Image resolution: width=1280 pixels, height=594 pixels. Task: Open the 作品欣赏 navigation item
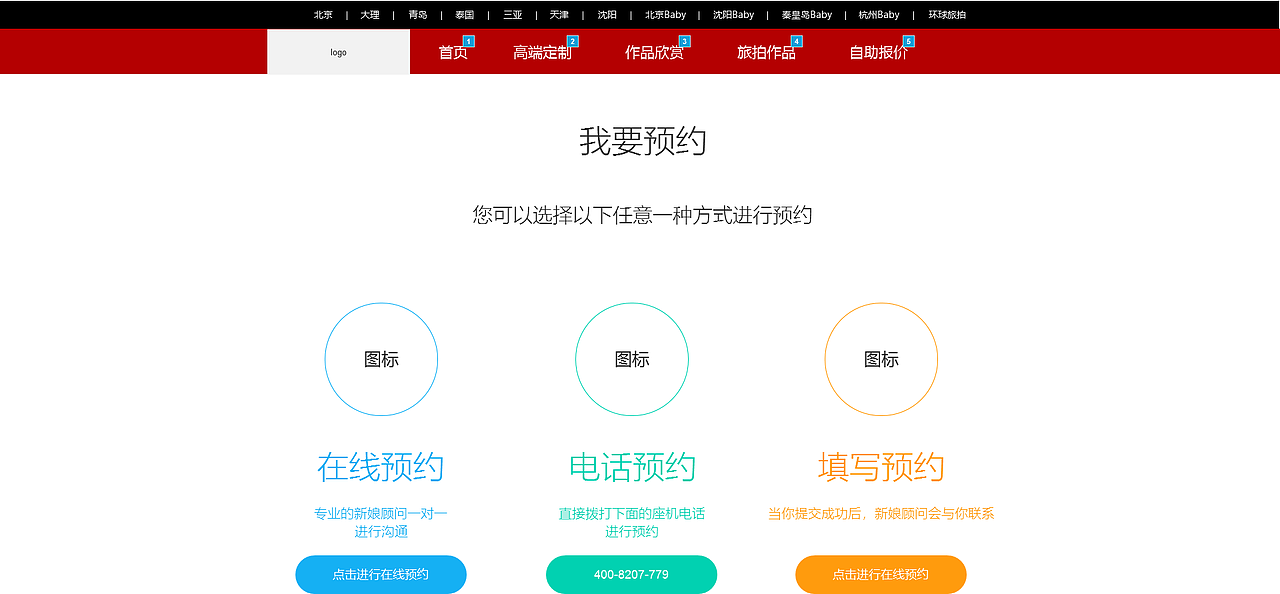(654, 52)
